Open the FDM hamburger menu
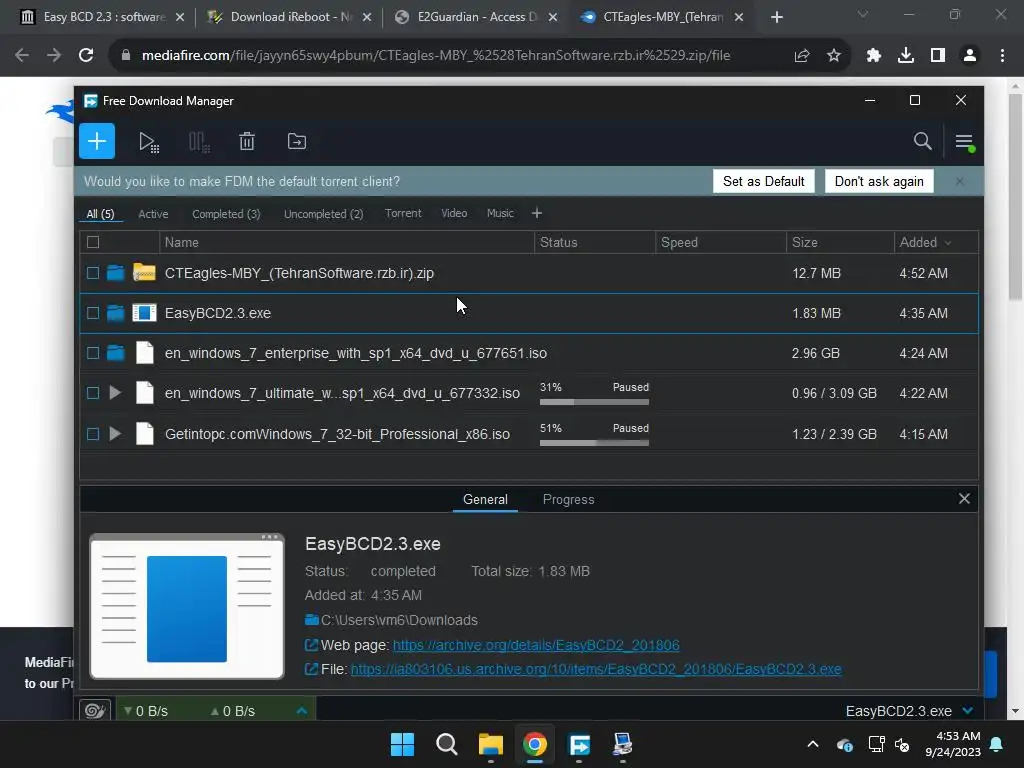The image size is (1024, 768). pos(965,141)
